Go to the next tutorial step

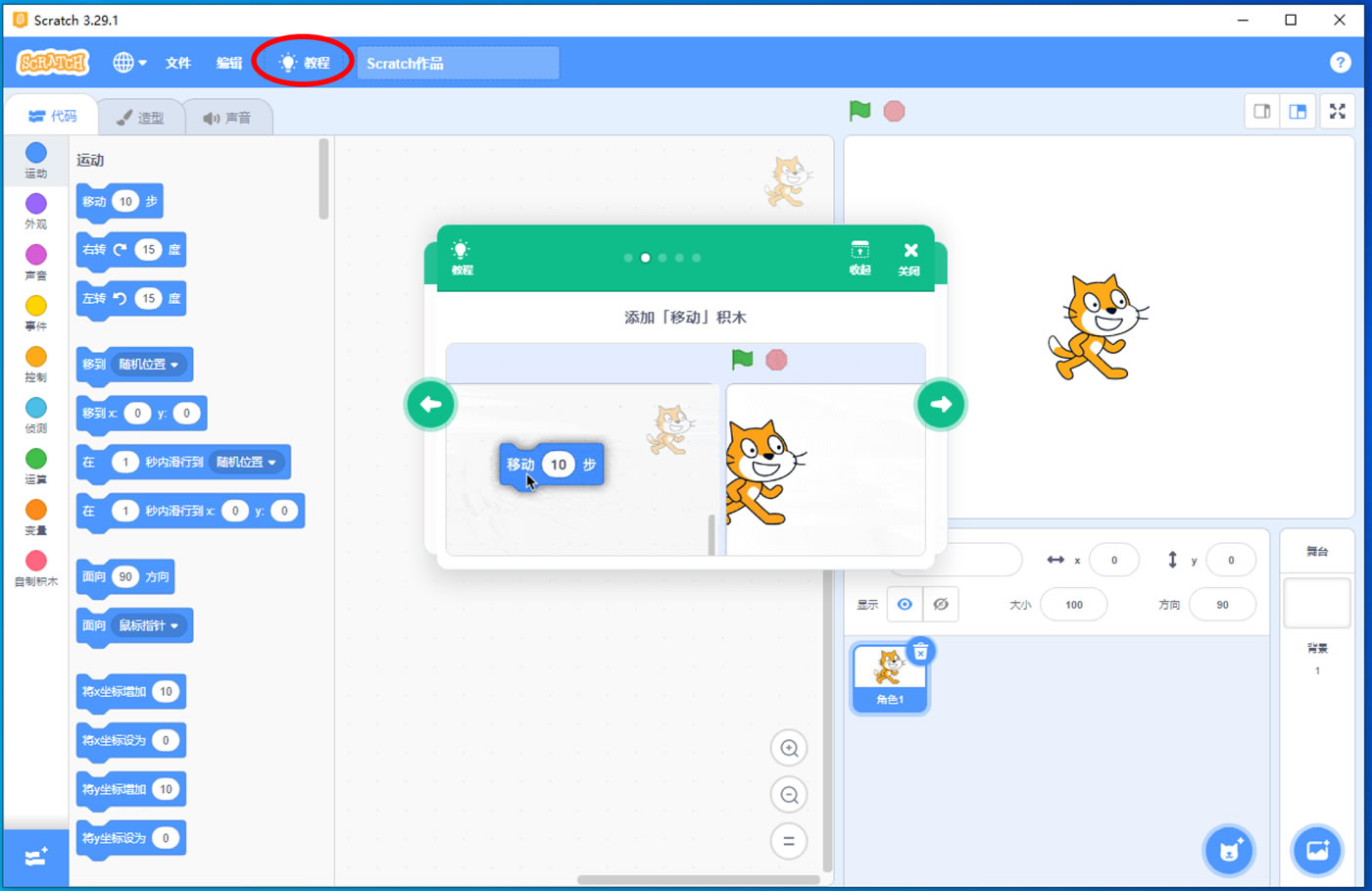point(941,404)
